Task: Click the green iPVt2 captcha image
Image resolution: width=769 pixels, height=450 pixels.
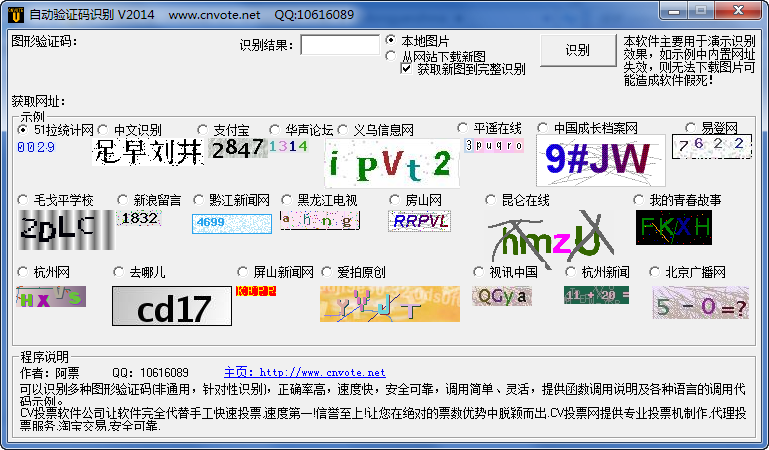Action: [391, 163]
